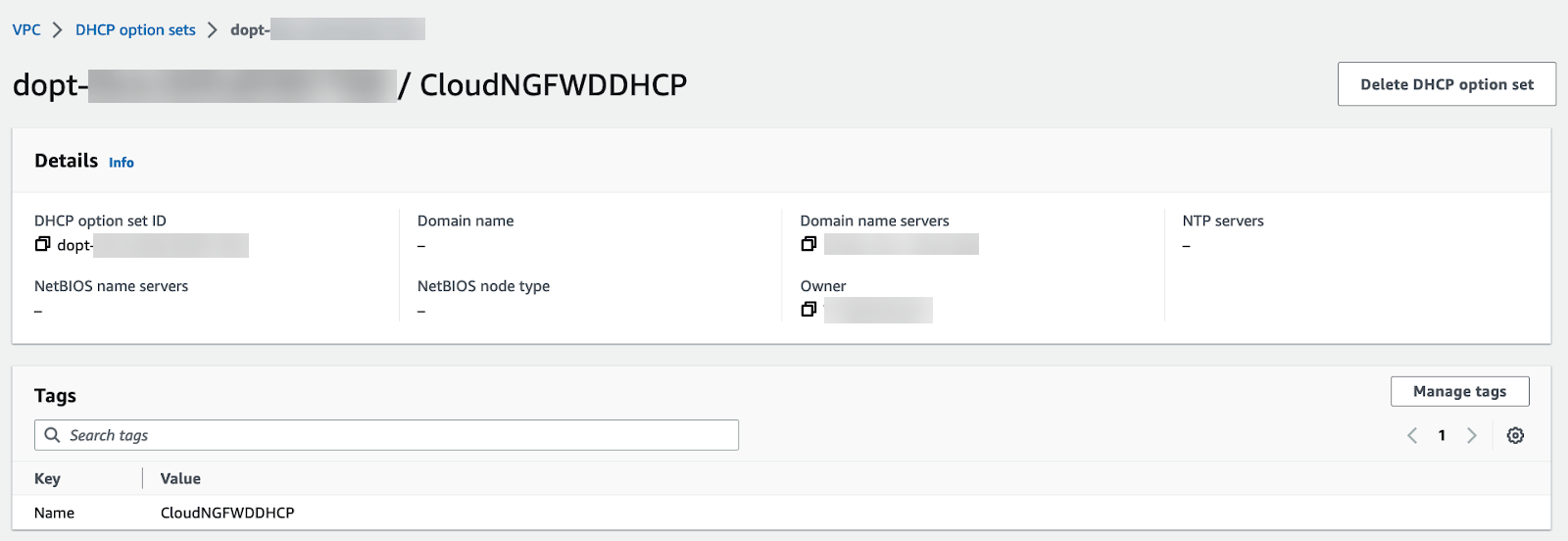Click the CloudNGFWDDHCP tag value
The width and height of the screenshot is (1568, 541).
coord(227,513)
